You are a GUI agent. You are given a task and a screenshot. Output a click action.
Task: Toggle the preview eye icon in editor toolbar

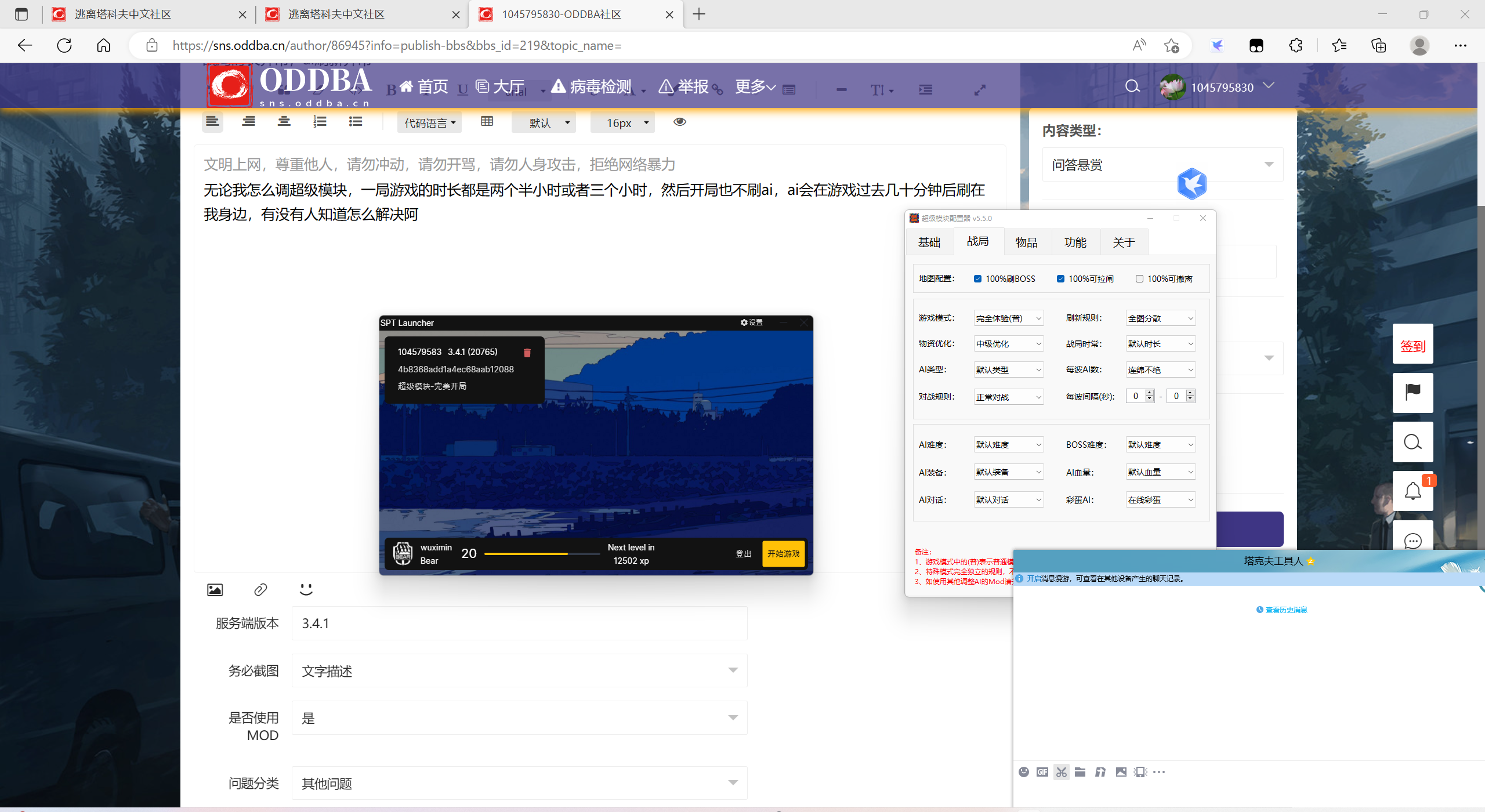coord(679,122)
